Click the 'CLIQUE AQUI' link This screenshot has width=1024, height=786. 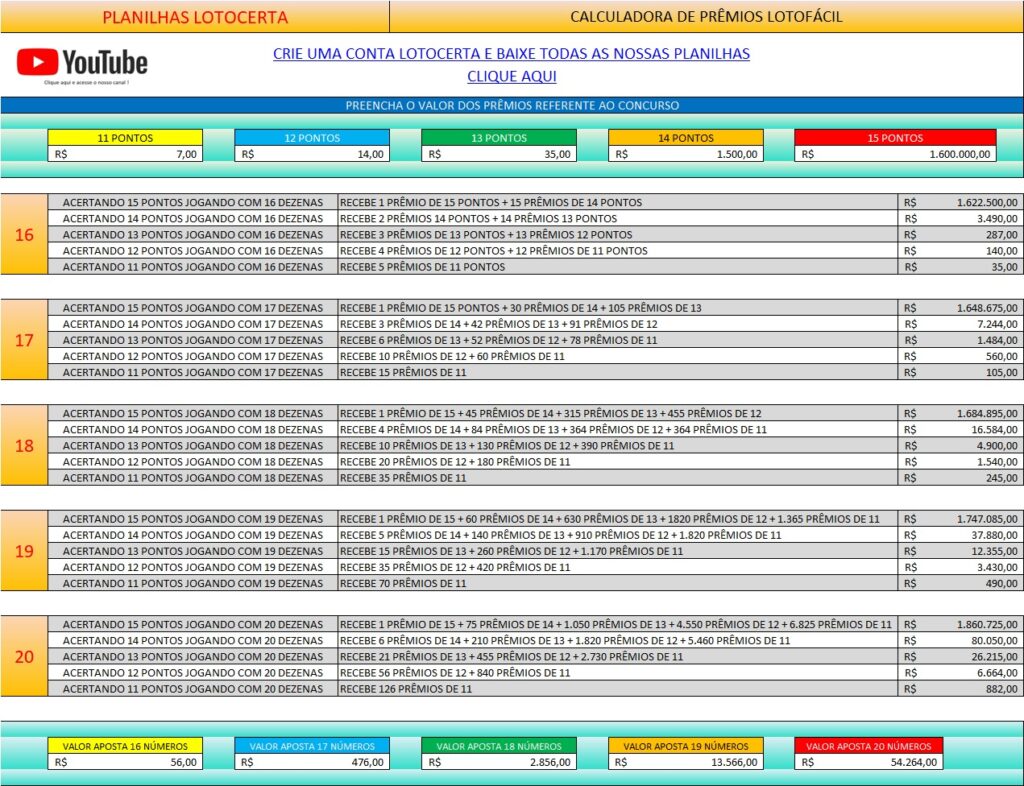511,76
